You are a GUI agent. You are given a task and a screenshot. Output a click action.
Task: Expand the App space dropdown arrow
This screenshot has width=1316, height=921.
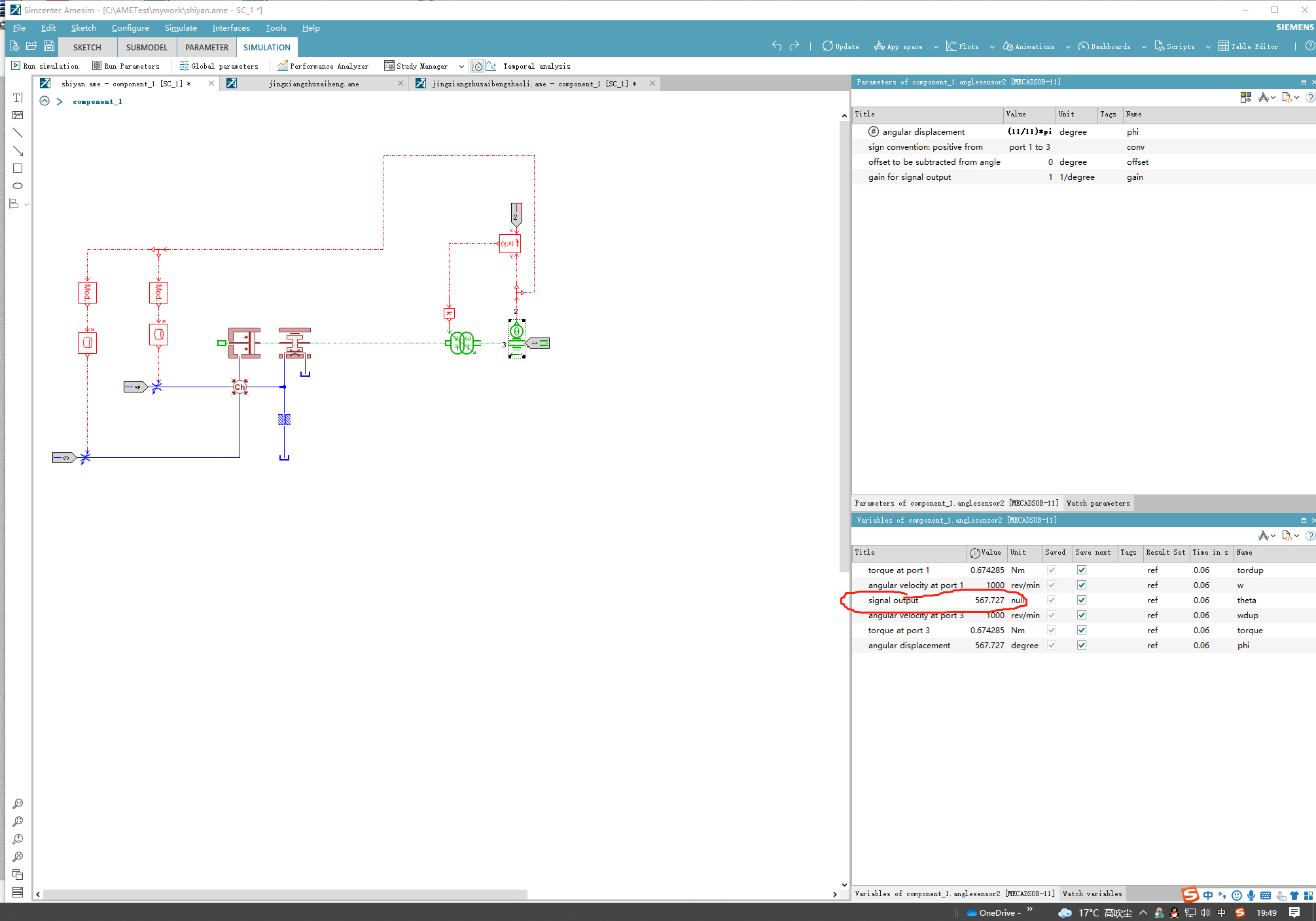click(936, 47)
